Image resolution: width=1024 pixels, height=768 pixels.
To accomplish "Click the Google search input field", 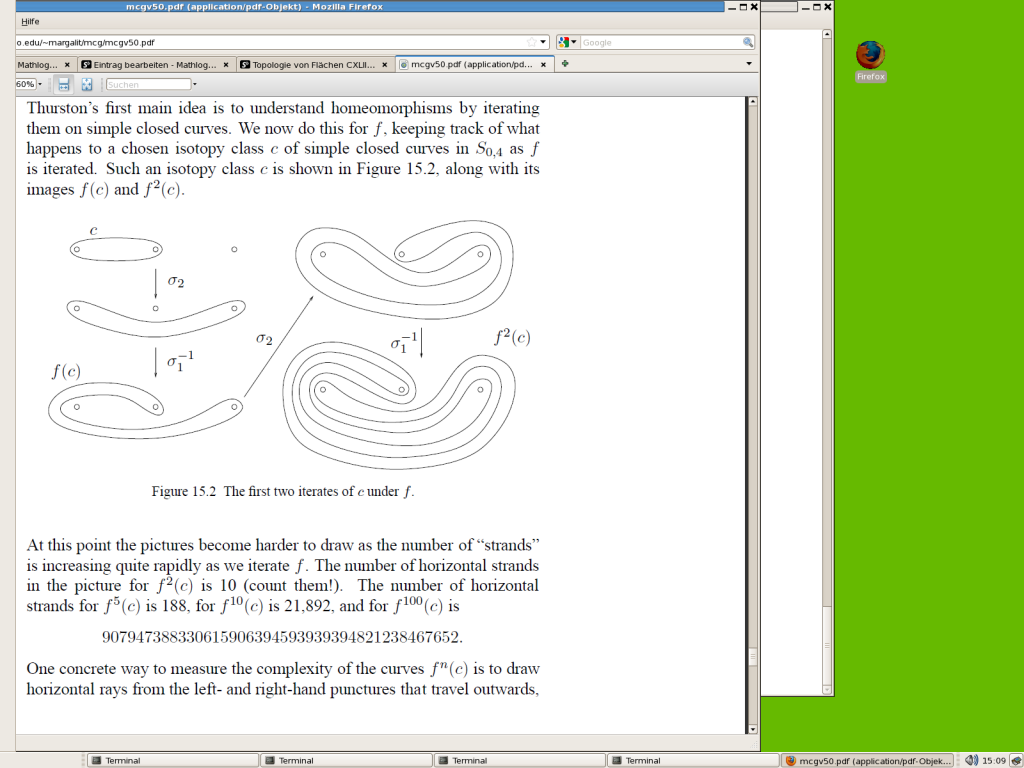I will pyautogui.click(x=660, y=43).
